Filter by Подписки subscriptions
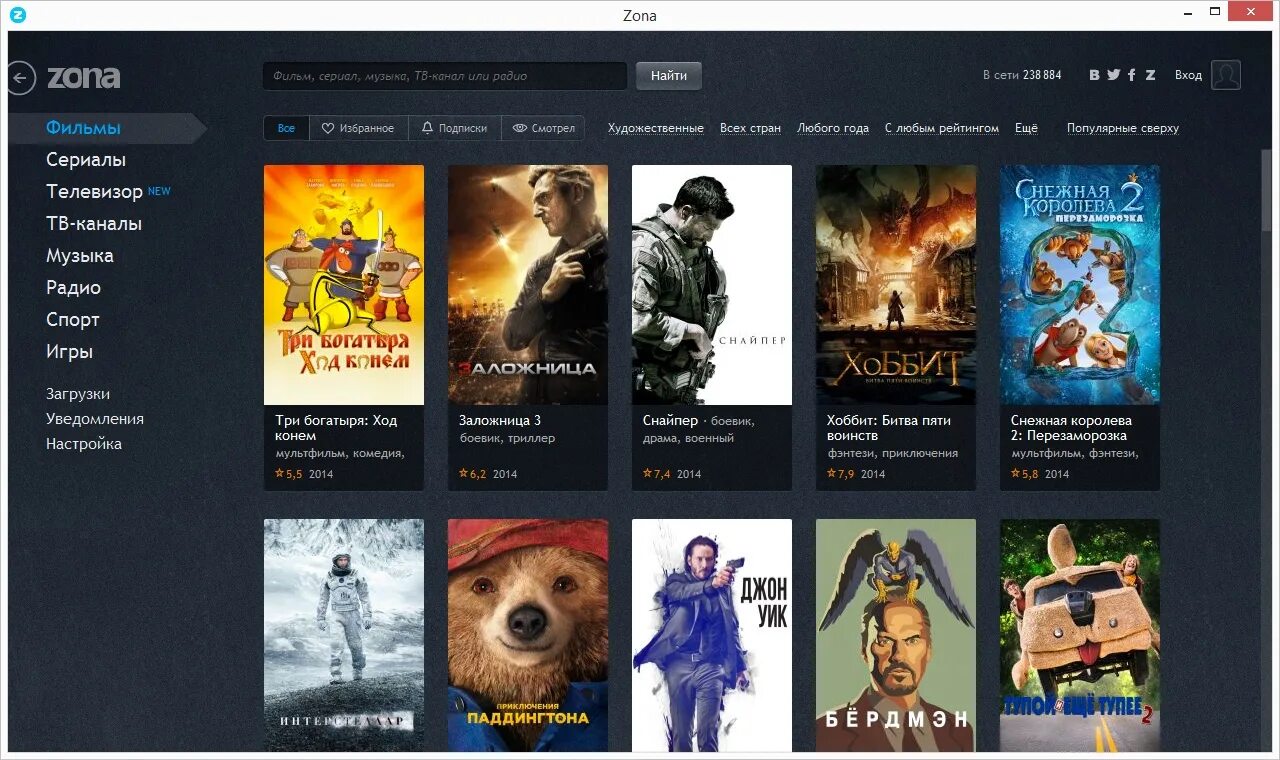Screen dimensions: 1280x760 454,128
